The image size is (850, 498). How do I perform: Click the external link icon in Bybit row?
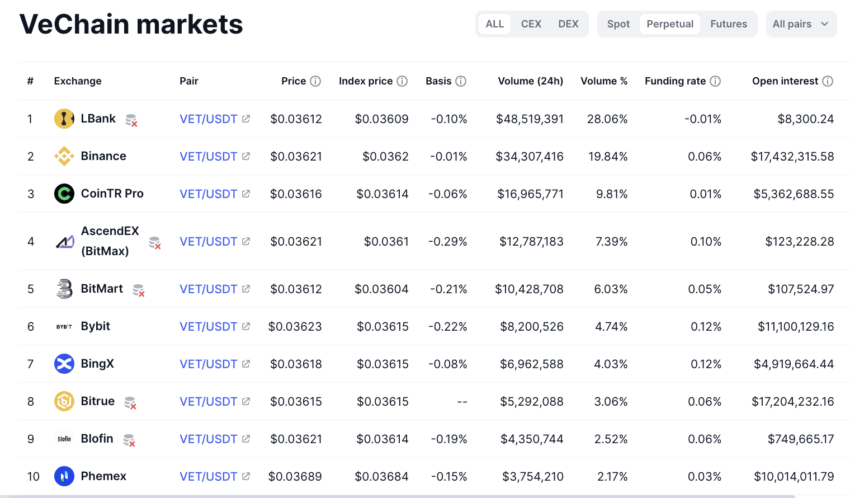[x=246, y=326]
